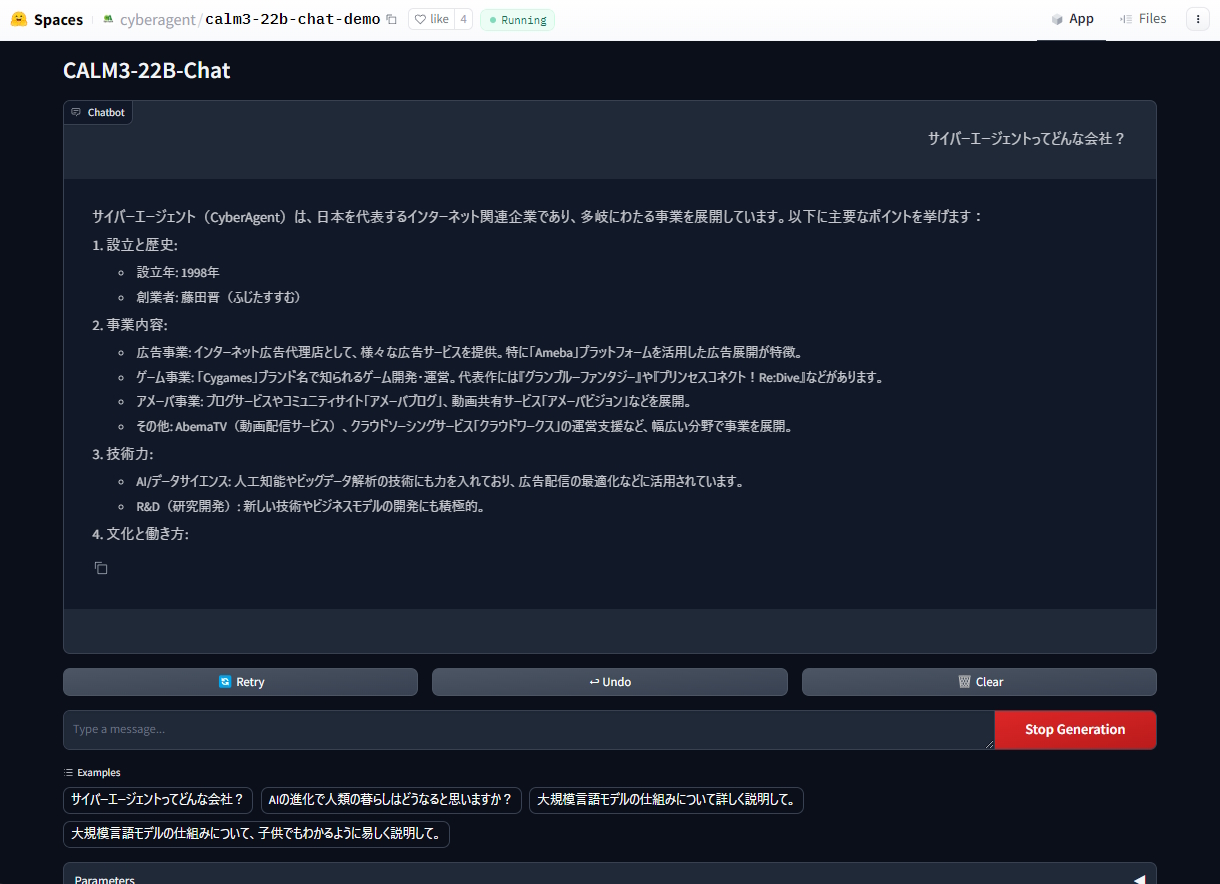Click the duplicate-space icon beside the space name

(x=391, y=18)
